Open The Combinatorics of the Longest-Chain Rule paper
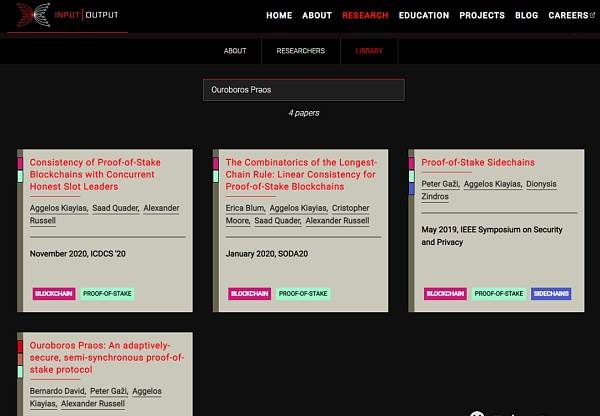This screenshot has width=600, height=416. [x=301, y=175]
